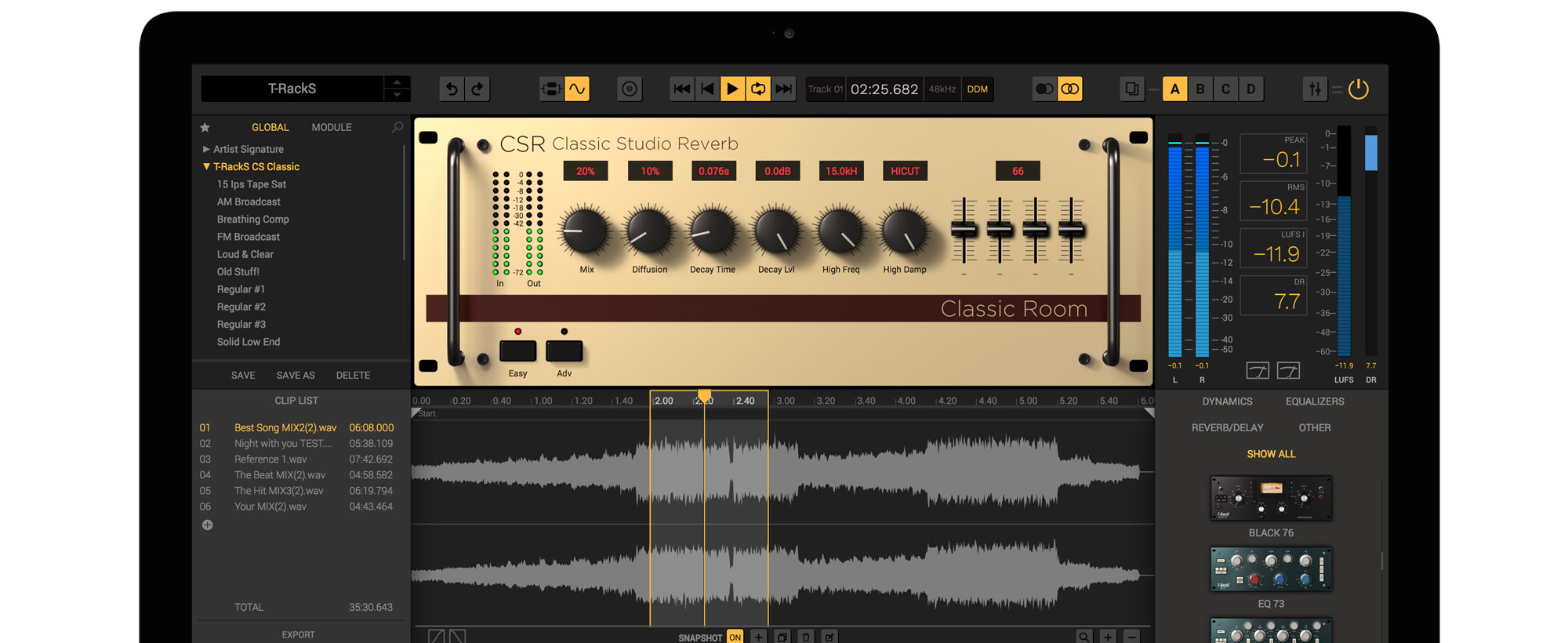Select the Solid Low End preset
Viewport: 1568px width, 643px height.
248,342
